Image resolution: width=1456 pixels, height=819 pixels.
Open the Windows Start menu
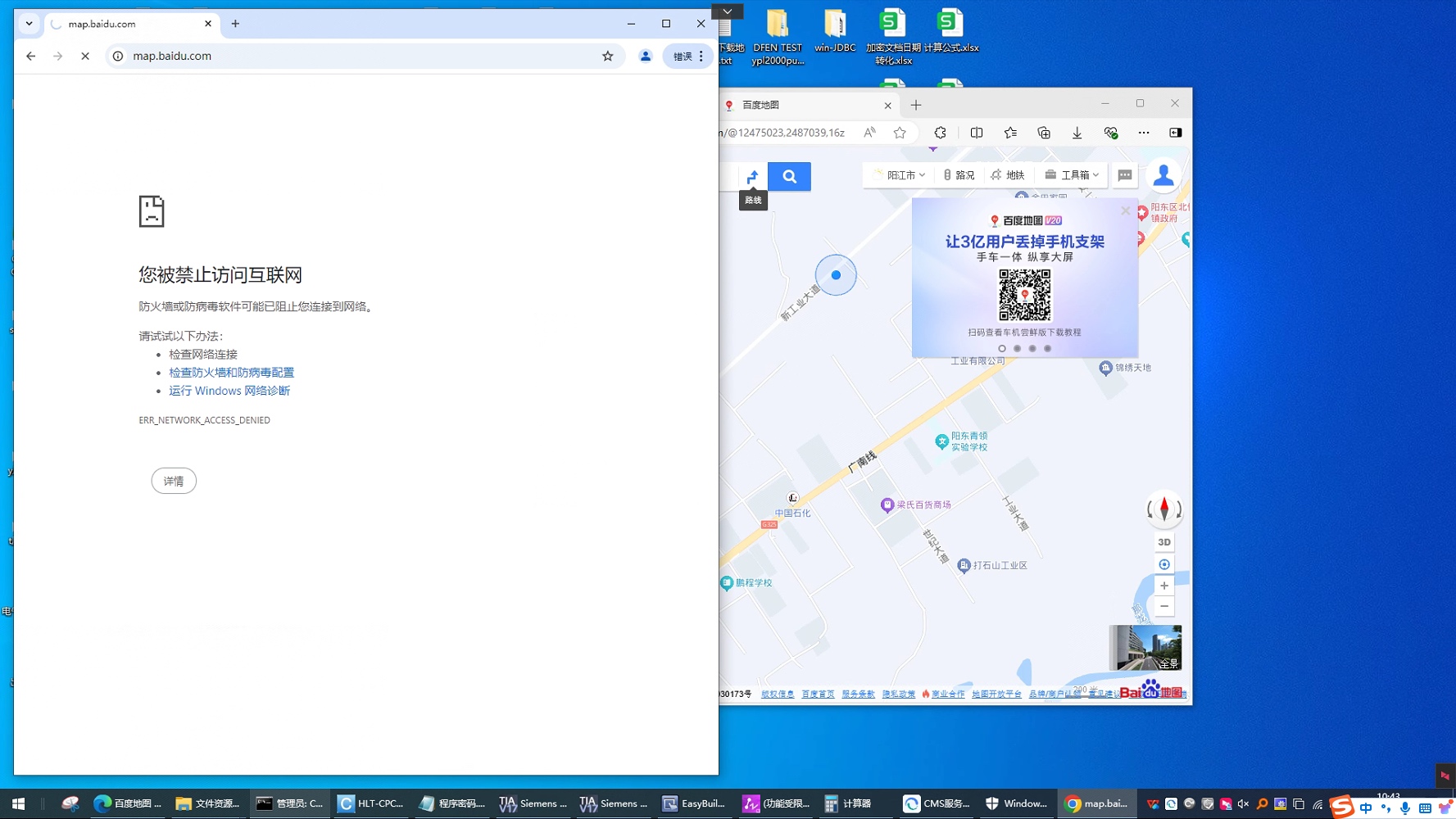(x=18, y=804)
